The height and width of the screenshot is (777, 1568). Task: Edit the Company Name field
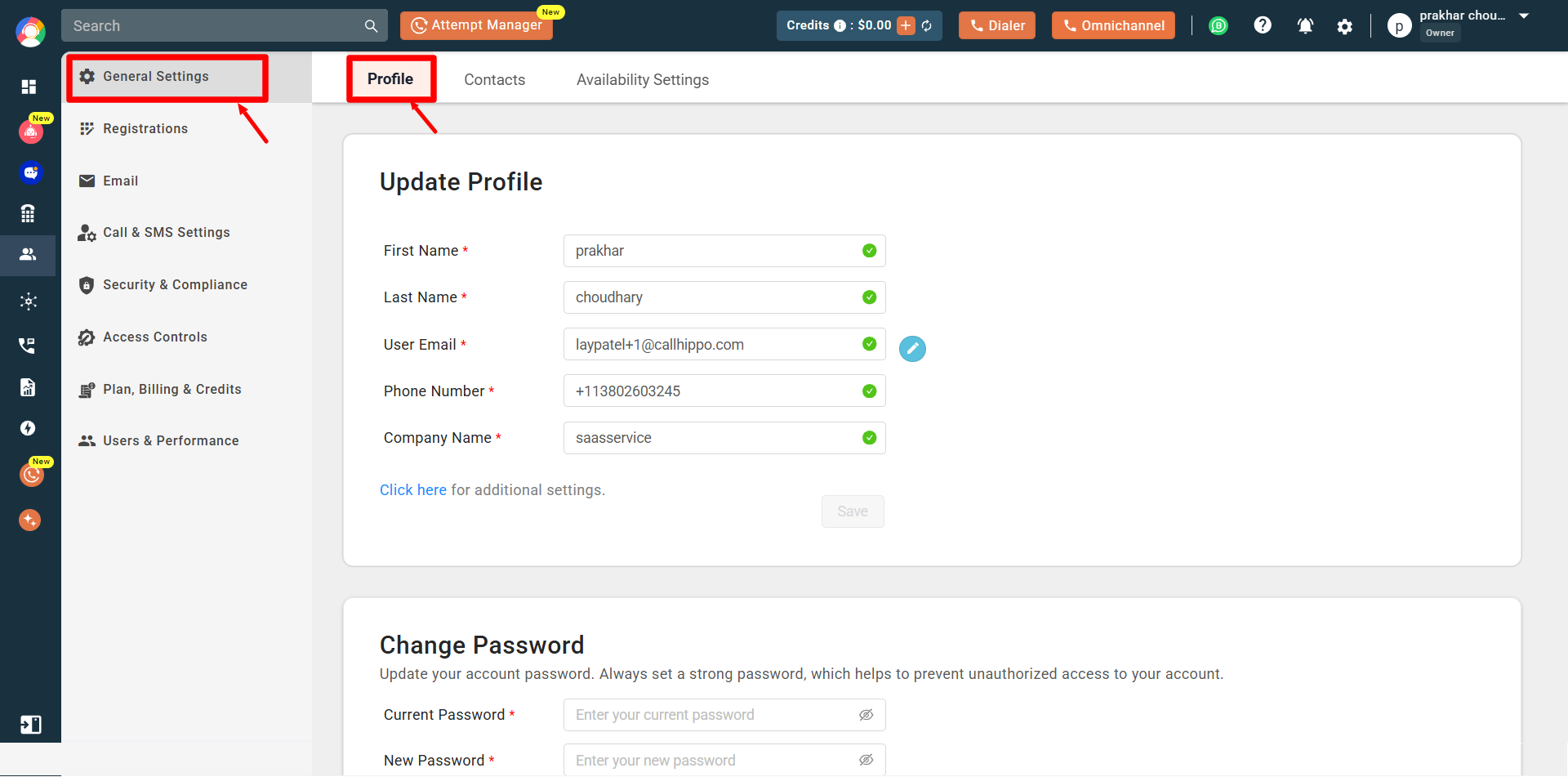pos(724,438)
